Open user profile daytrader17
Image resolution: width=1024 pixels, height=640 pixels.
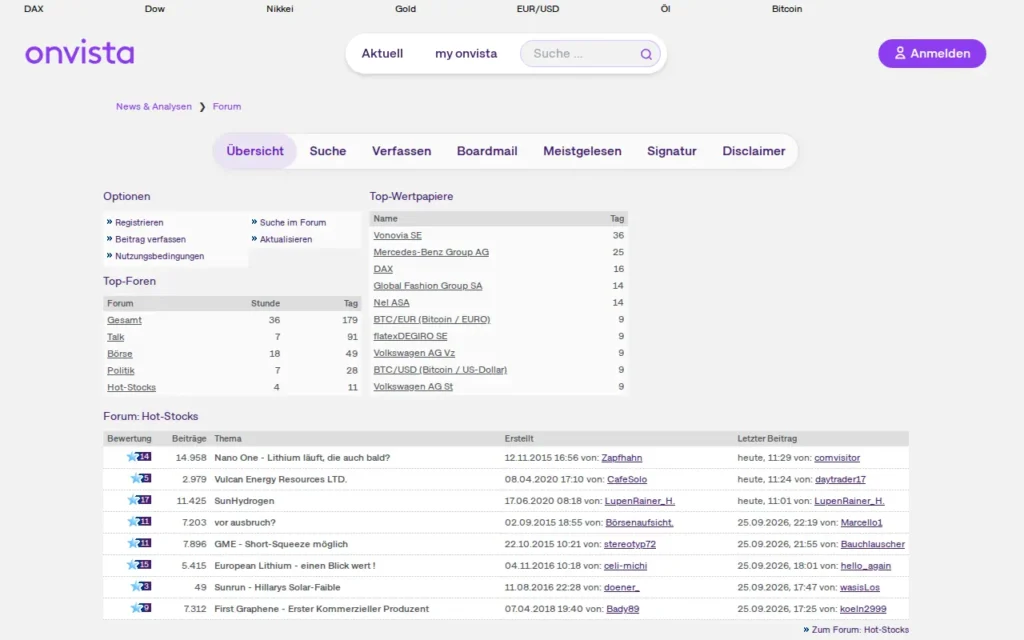840,479
